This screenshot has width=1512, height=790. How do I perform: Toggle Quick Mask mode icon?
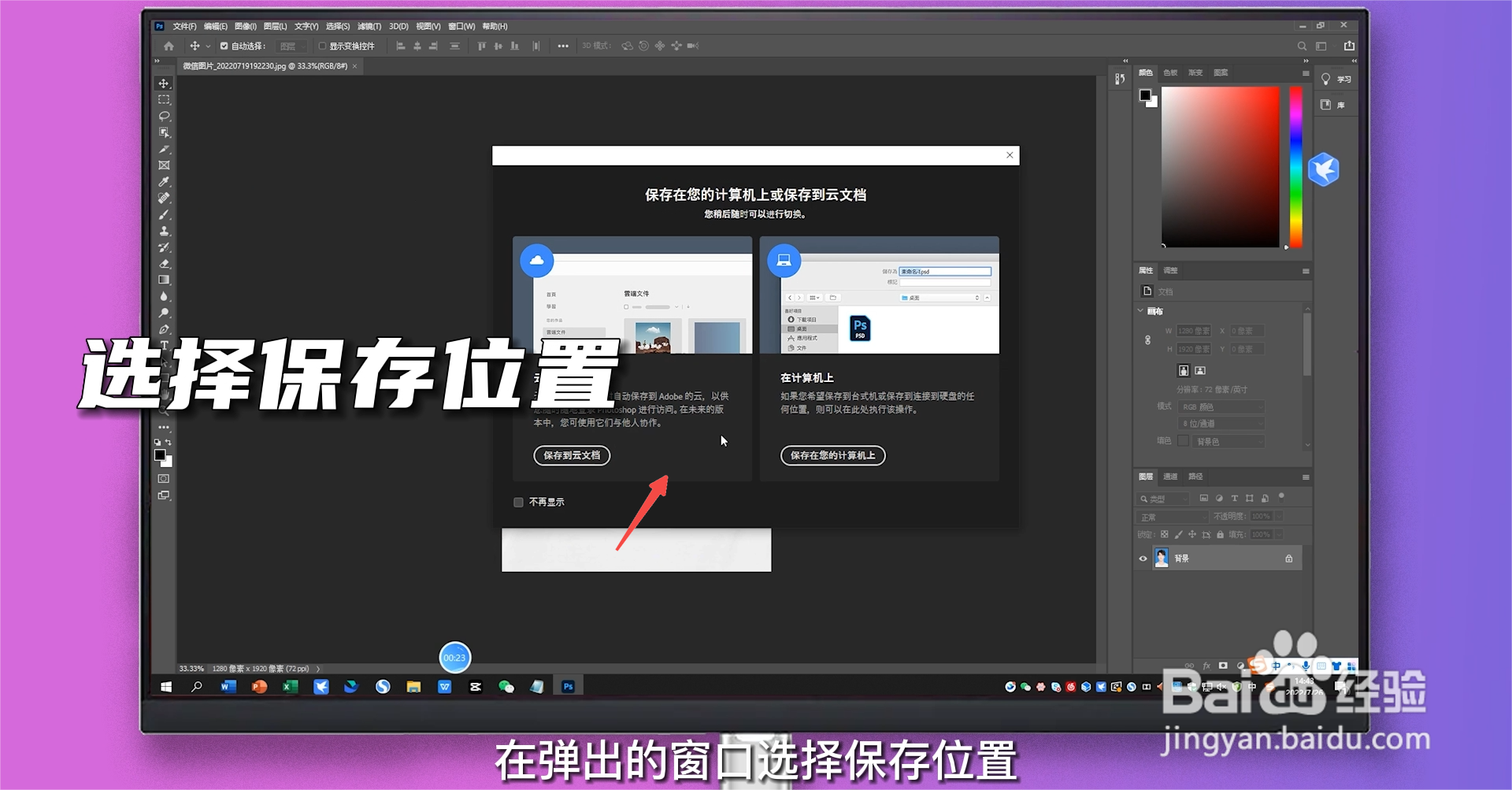(x=164, y=479)
